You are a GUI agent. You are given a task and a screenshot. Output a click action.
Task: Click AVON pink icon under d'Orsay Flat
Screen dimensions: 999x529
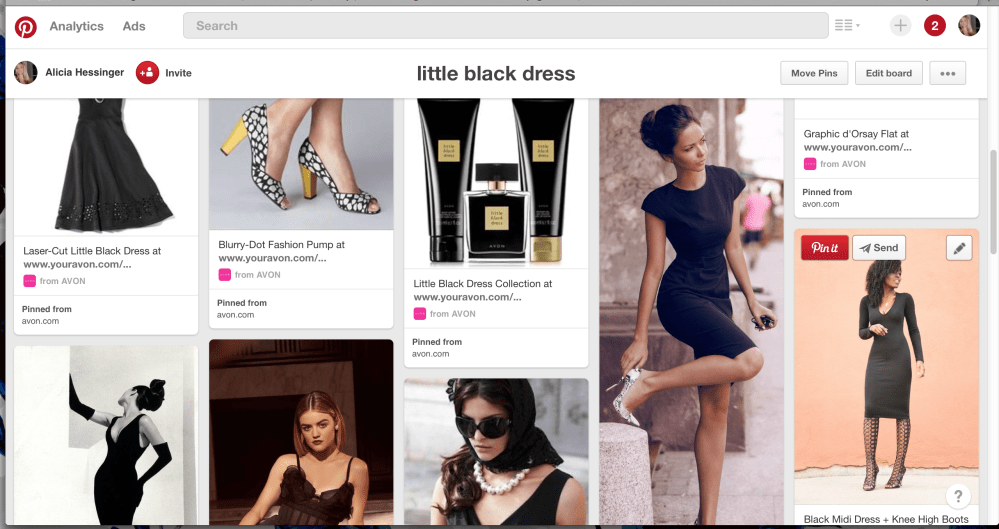pos(810,164)
